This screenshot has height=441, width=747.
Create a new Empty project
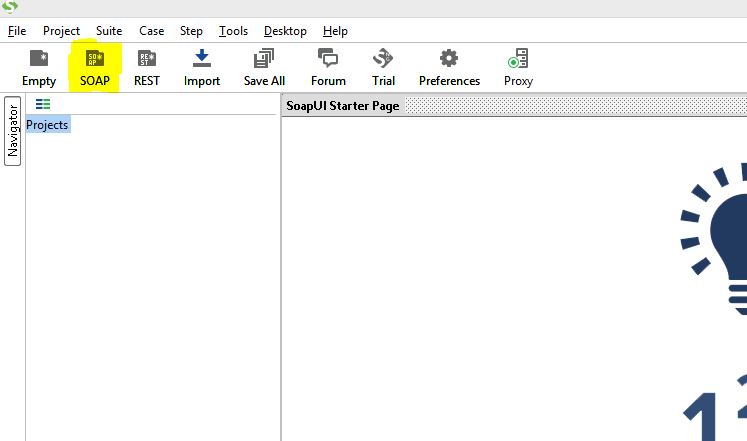[x=39, y=68]
